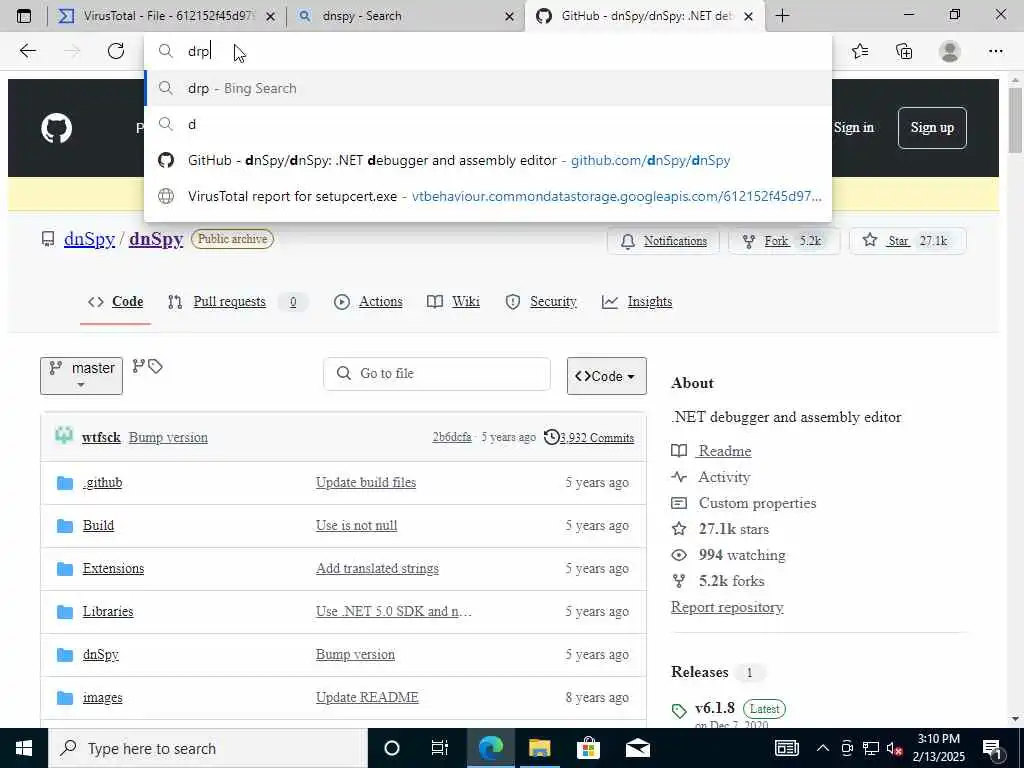
Task: Open the 'Update build files' commit link
Action: [x=366, y=483]
